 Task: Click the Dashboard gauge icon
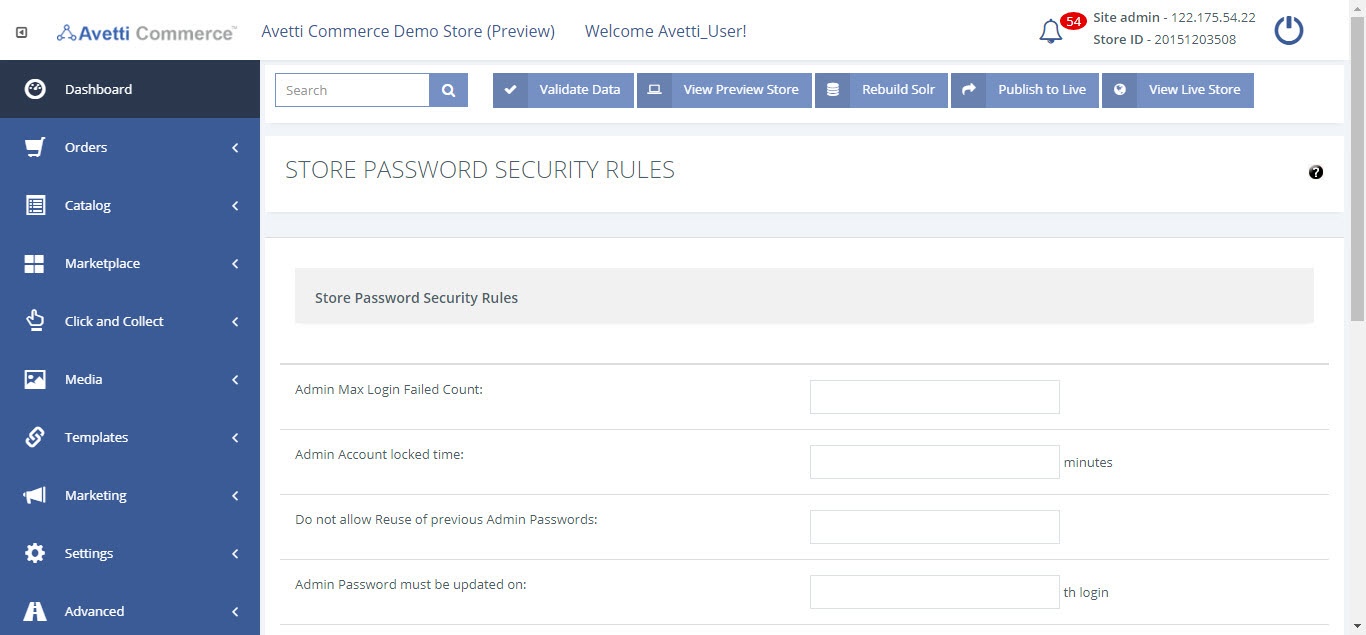(35, 89)
